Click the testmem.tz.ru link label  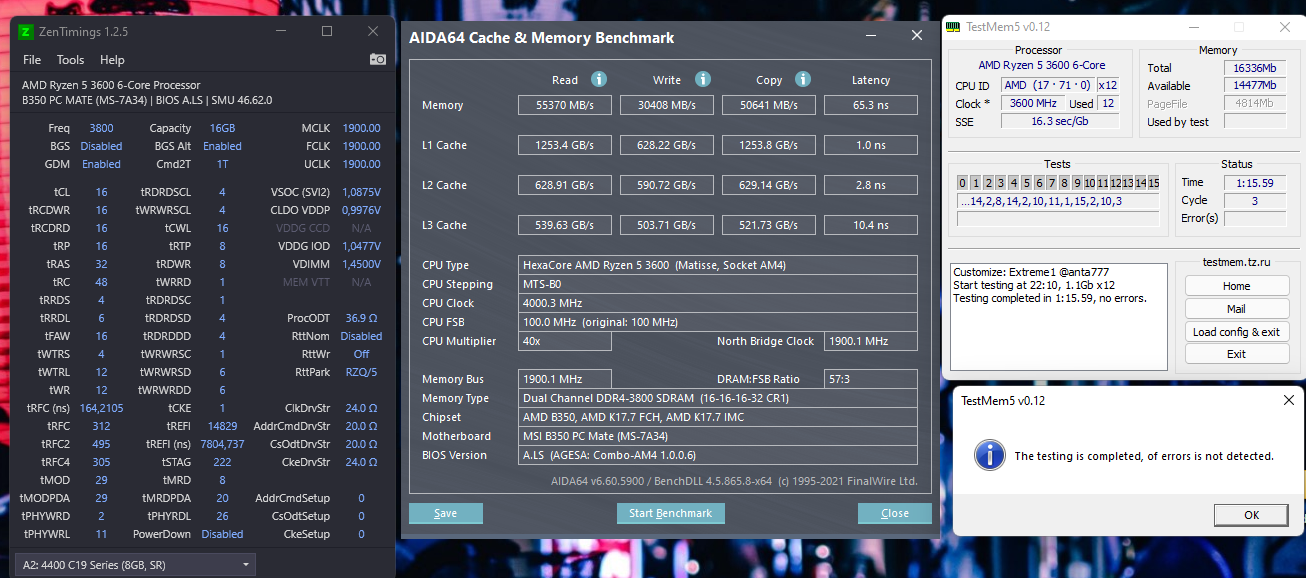point(1236,262)
